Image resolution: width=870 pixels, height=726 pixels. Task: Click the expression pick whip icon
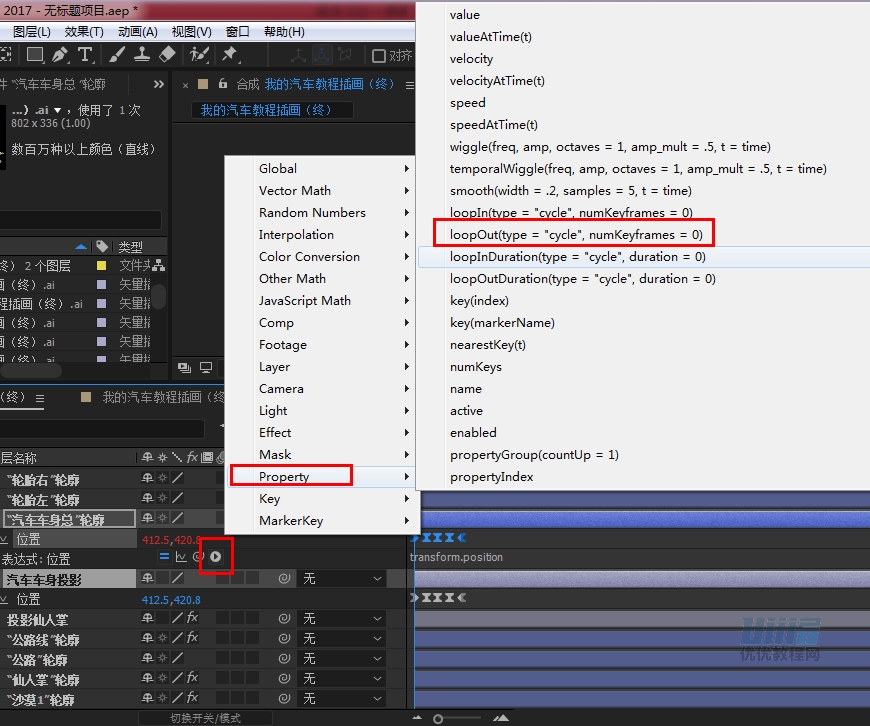[x=198, y=556]
